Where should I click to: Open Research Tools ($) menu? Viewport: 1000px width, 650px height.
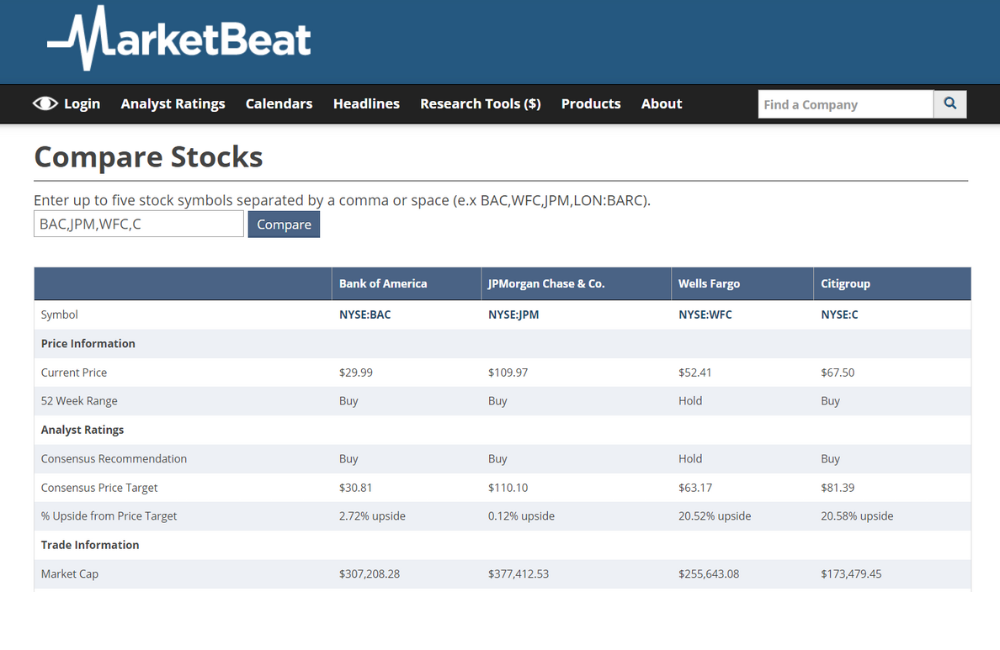[480, 104]
